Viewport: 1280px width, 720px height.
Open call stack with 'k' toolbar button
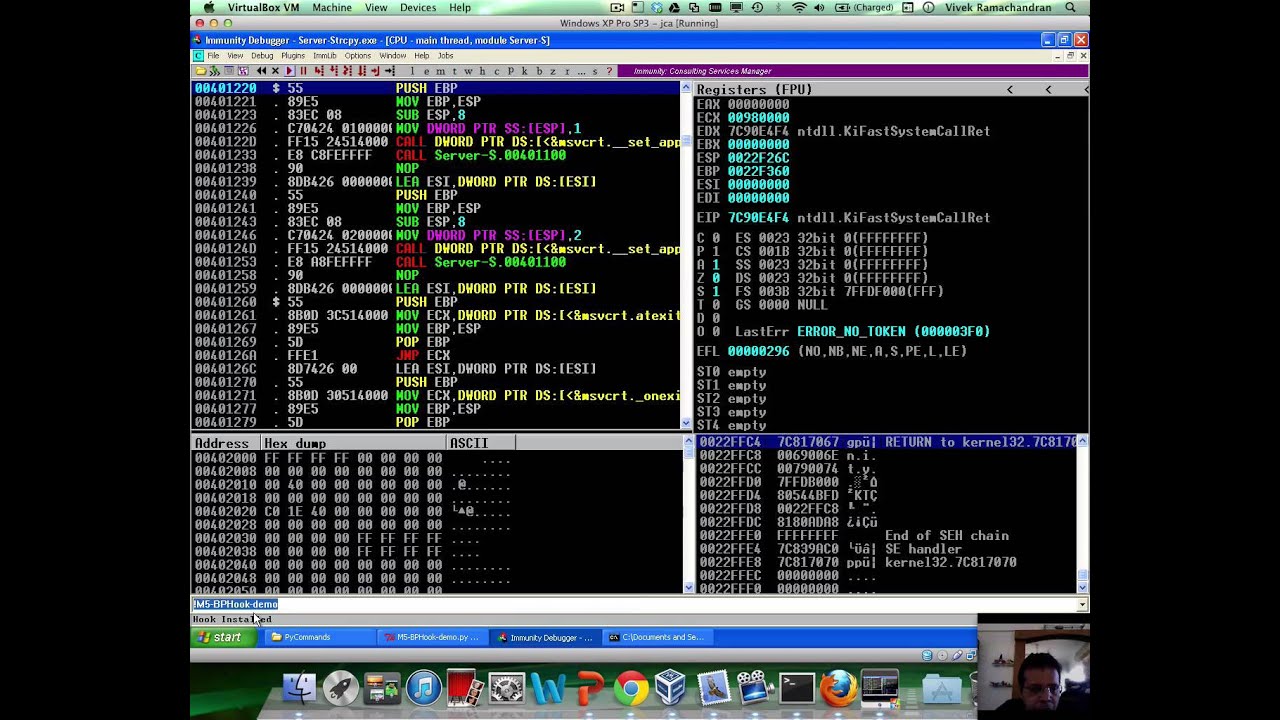(x=524, y=71)
